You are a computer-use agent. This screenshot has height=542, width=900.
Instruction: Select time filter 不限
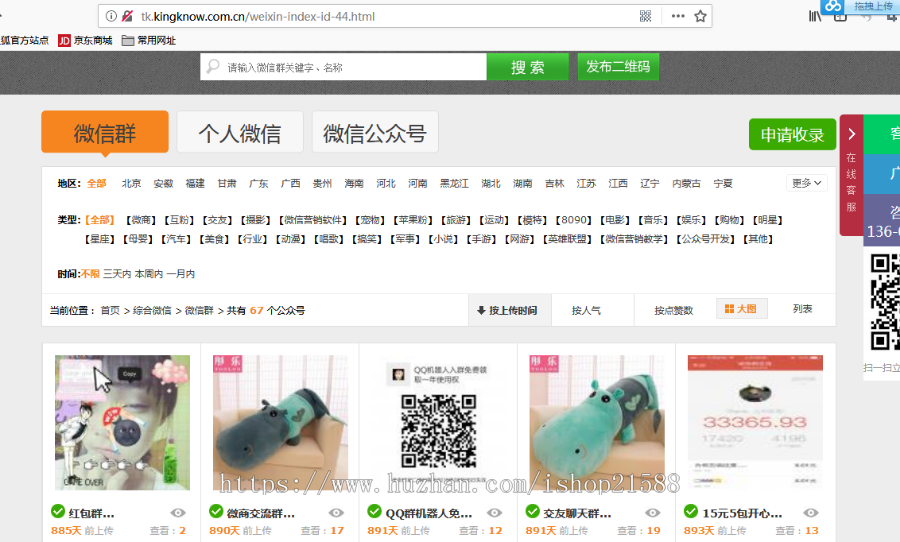tap(90, 274)
